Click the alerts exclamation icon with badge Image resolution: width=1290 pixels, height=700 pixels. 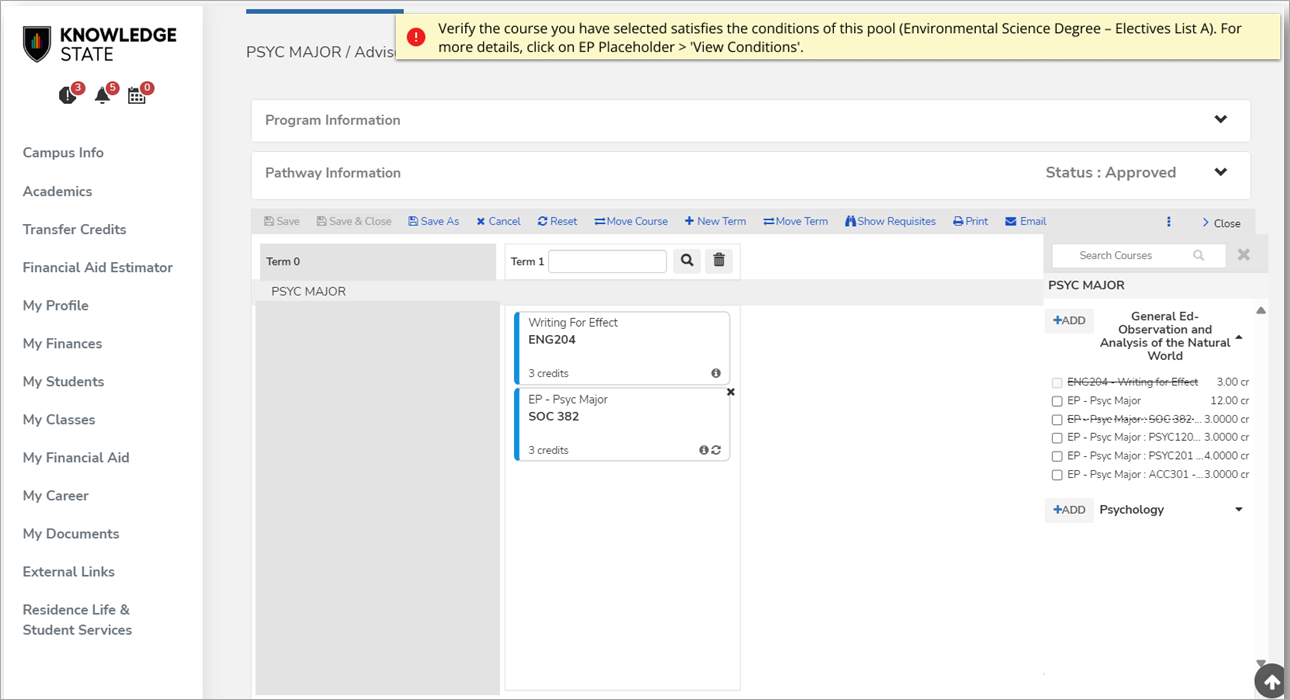click(x=68, y=95)
